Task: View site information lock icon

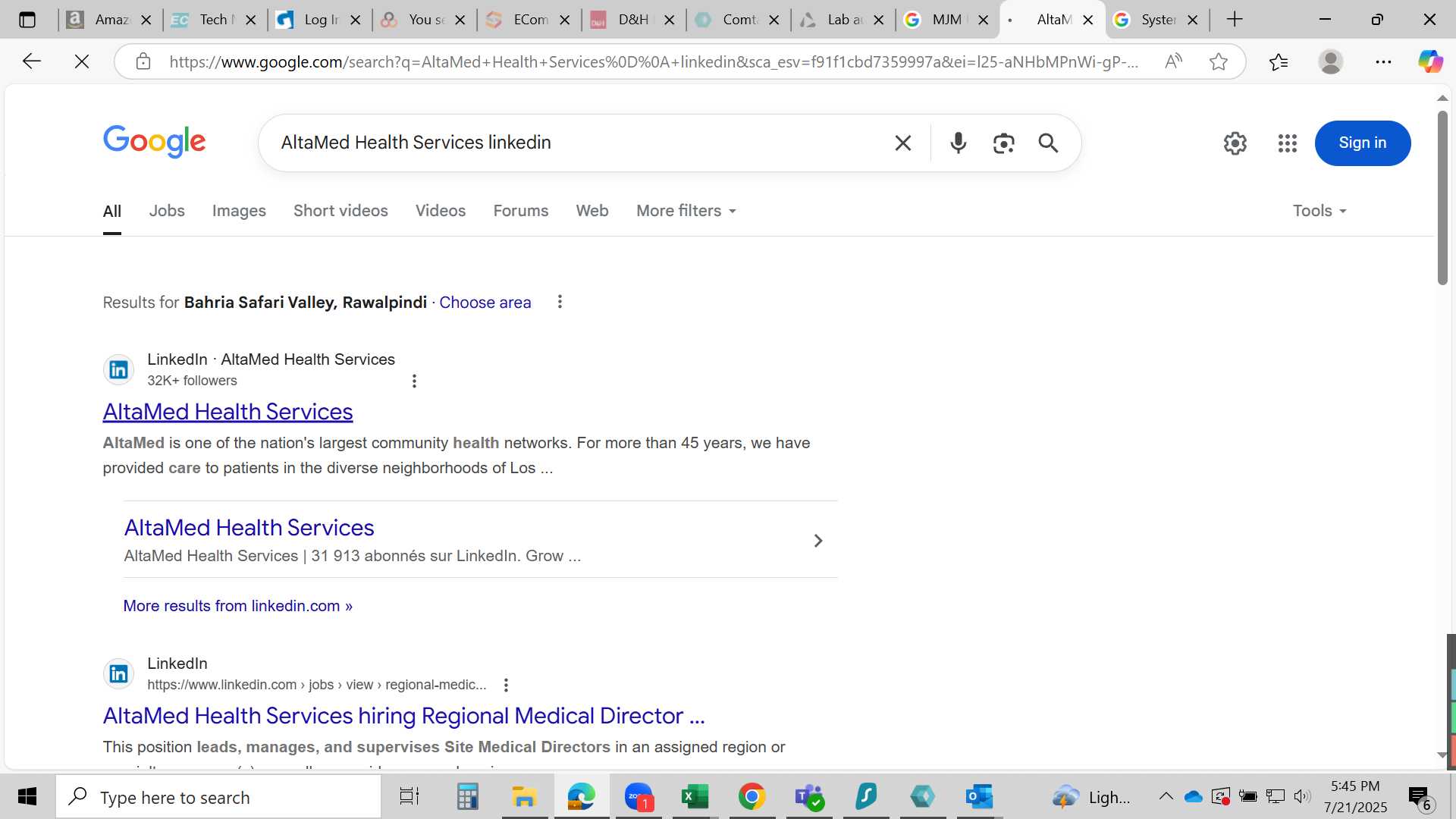Action: 143,61
